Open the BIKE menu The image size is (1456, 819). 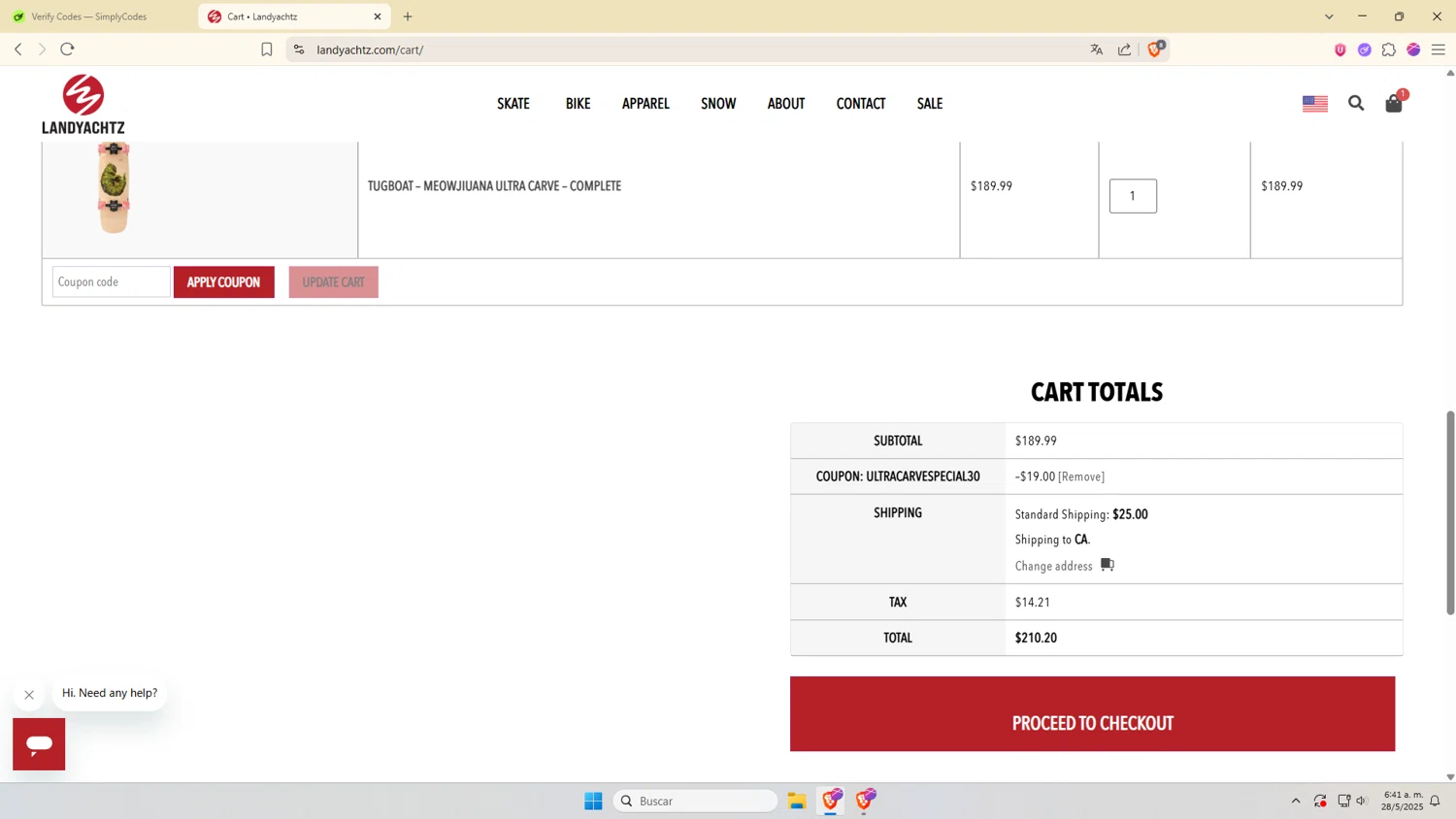(579, 104)
